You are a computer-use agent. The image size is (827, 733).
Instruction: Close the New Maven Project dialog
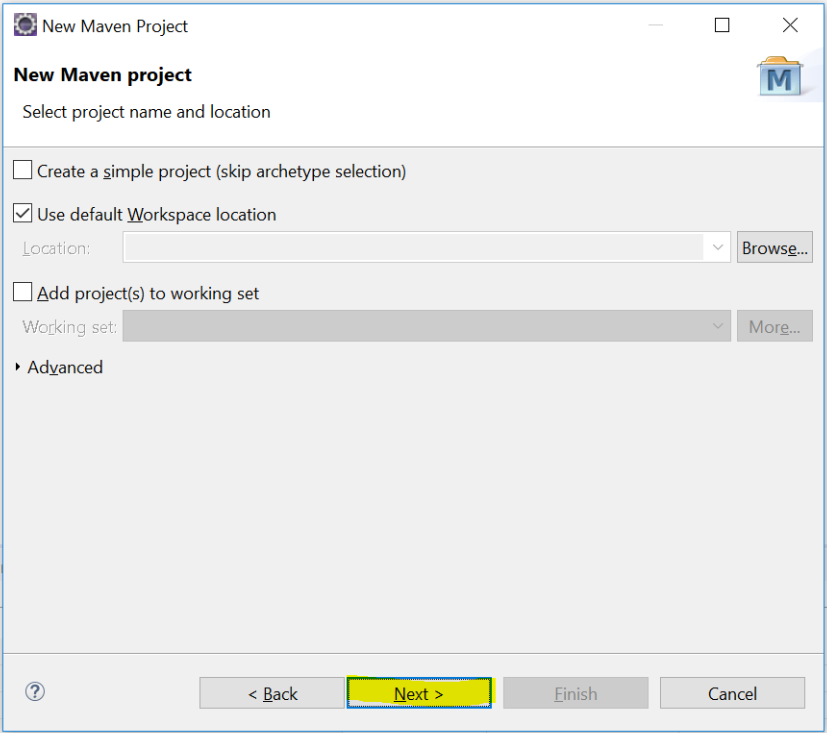(x=790, y=24)
